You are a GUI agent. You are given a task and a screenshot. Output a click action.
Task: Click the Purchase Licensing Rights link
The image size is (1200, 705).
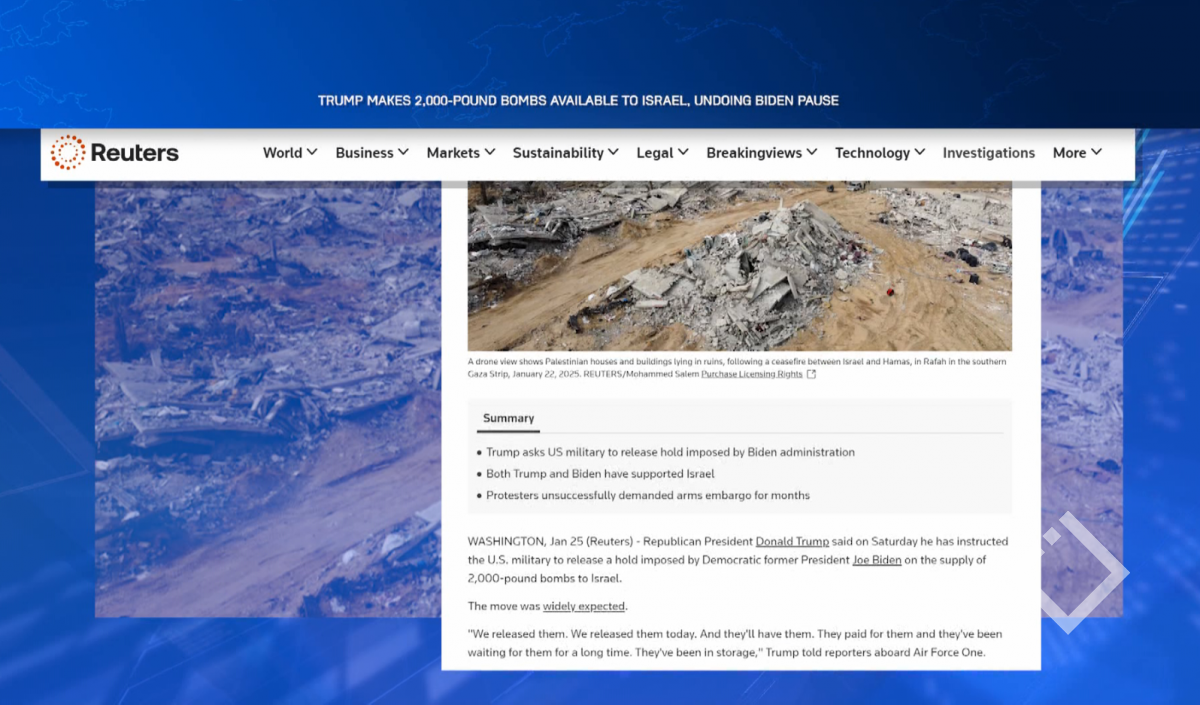pos(751,375)
